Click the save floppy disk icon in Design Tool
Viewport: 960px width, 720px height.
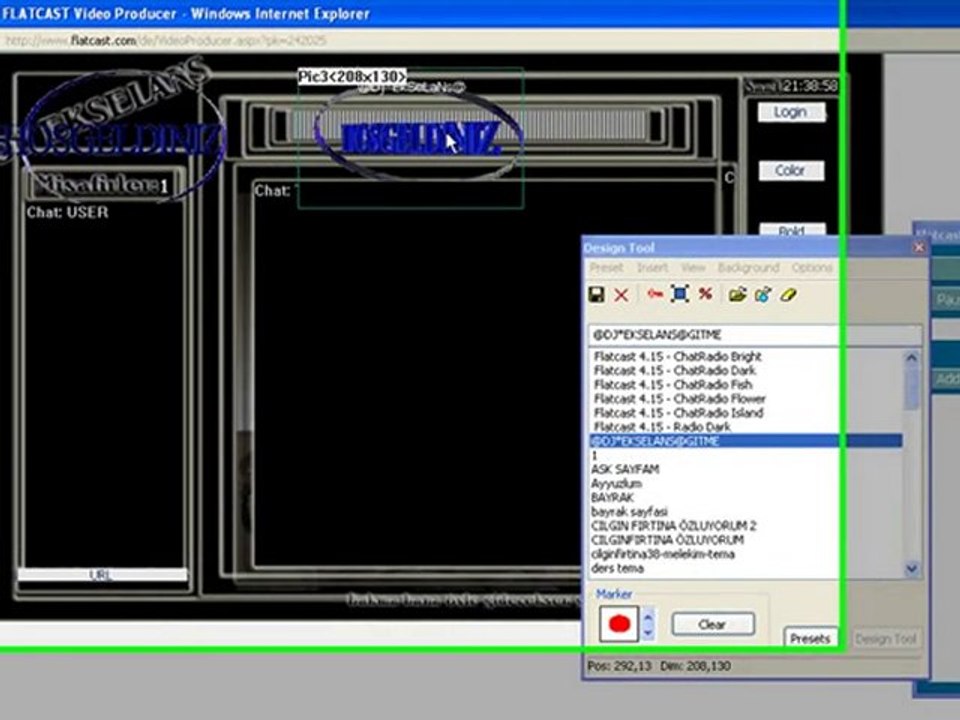pyautogui.click(x=596, y=294)
